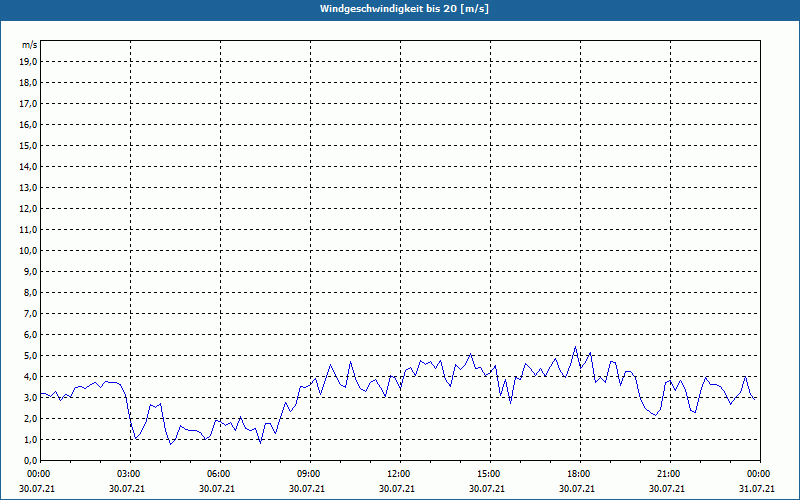Click the "m/s" unit label on the y-axis
Viewport: 800px width, 500px height.
[30, 45]
